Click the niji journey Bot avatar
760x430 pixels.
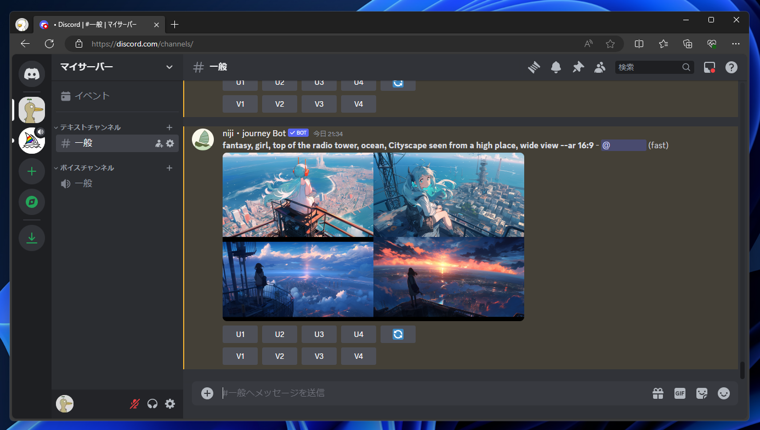click(x=203, y=140)
